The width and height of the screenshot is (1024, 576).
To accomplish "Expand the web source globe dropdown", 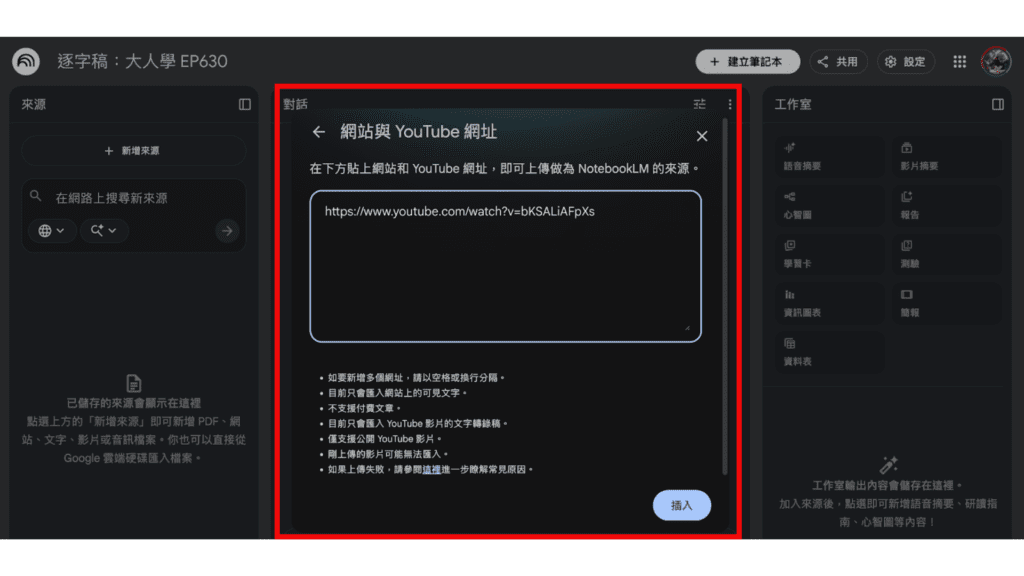I will [51, 231].
